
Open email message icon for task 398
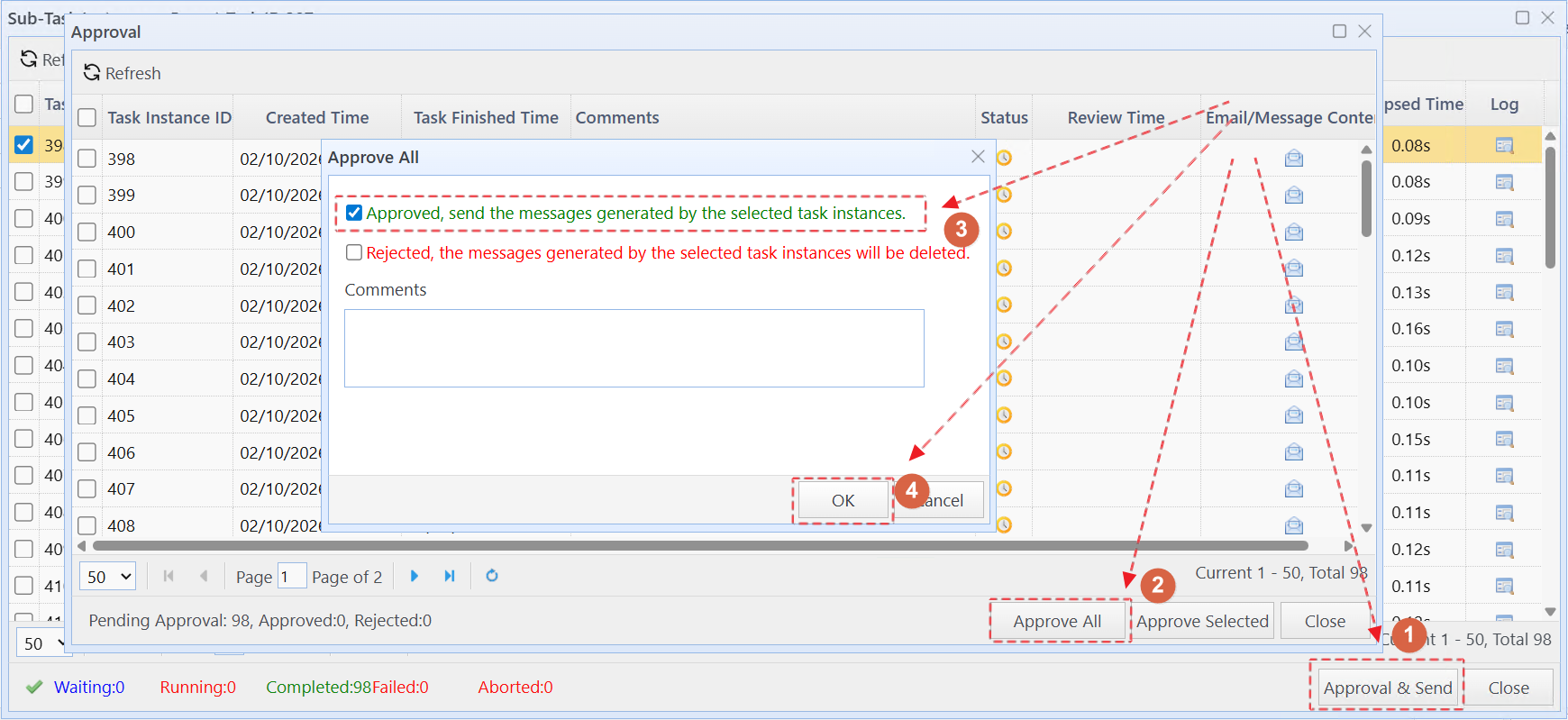[1293, 159]
